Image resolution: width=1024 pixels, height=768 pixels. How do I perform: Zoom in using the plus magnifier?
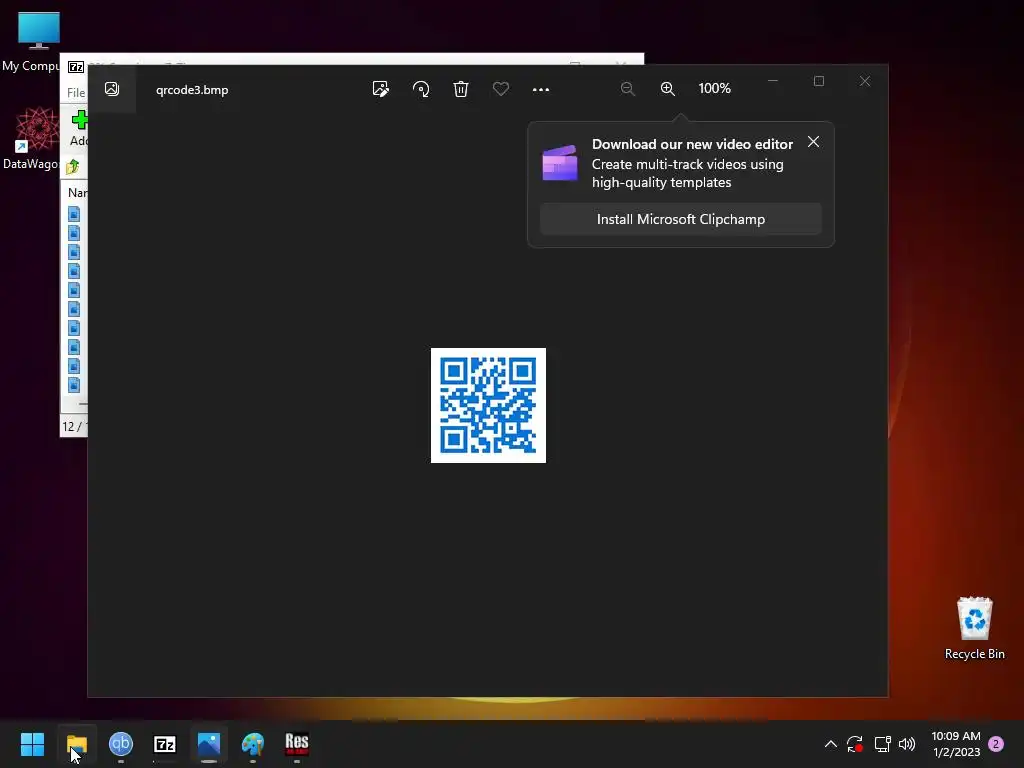click(x=667, y=89)
